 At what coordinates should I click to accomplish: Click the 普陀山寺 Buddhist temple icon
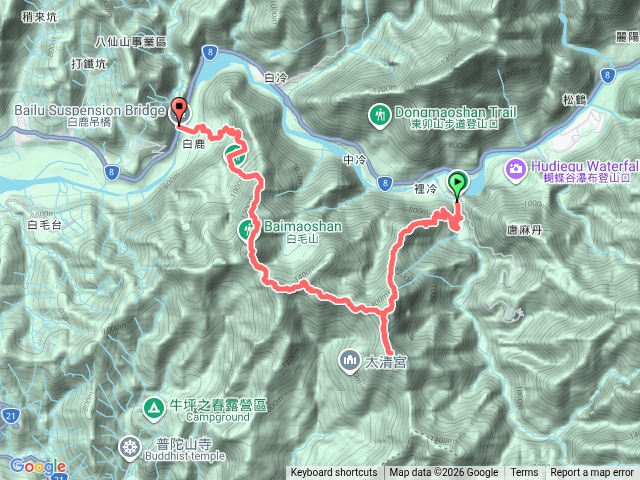(130, 448)
